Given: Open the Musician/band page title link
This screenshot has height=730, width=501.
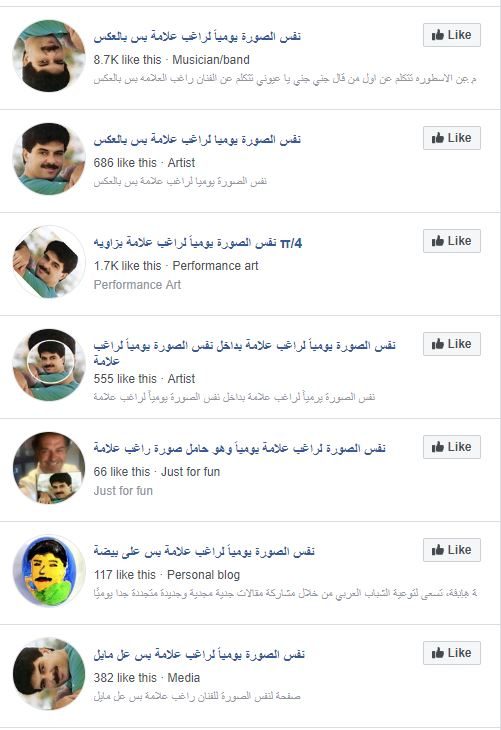Looking at the screenshot, I should point(197,36).
